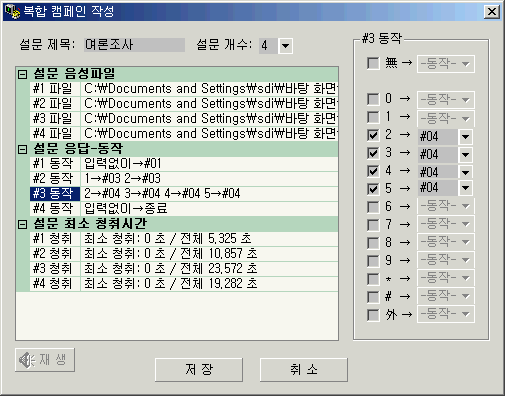Viewport: 505px width, 396px height.
Task: Collapse the 설문 음성파일 section
Action: [22, 74]
